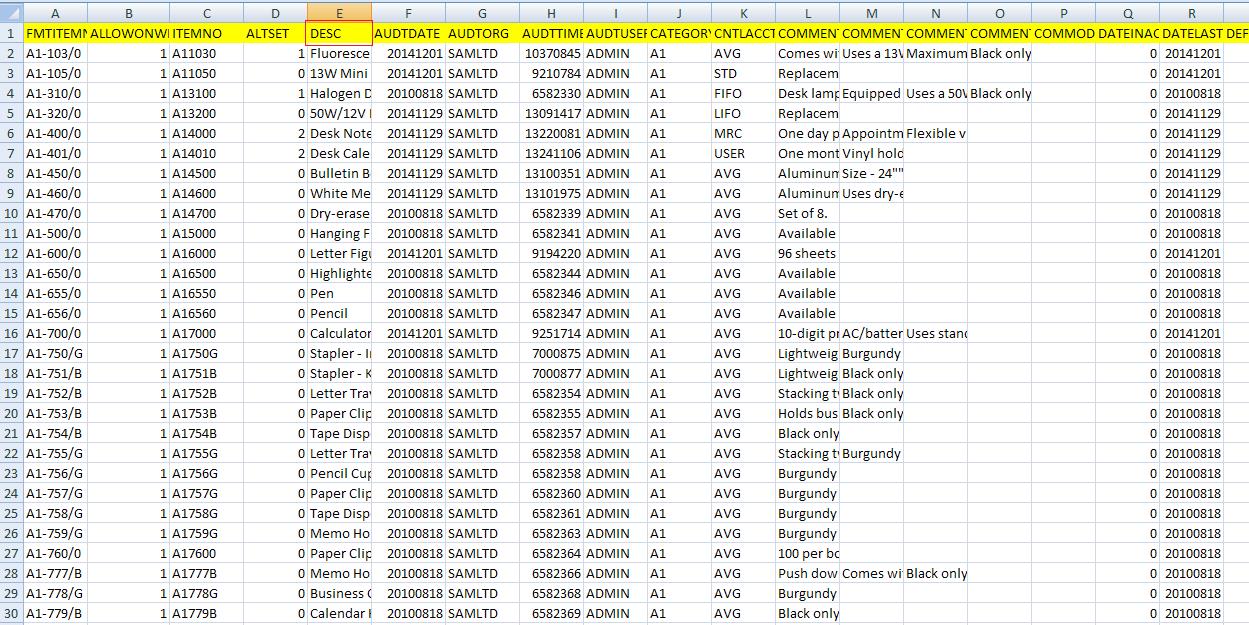Click the 'Pencil' description cell
Image resolution: width=1249 pixels, height=625 pixels.
[x=339, y=313]
